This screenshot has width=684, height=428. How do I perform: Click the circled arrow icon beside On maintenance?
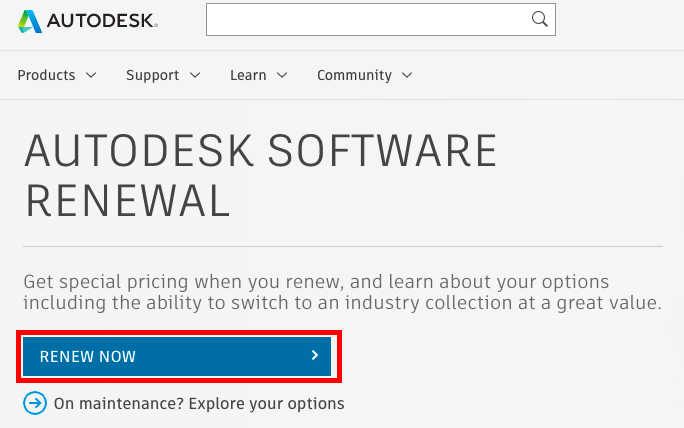pyautogui.click(x=34, y=403)
